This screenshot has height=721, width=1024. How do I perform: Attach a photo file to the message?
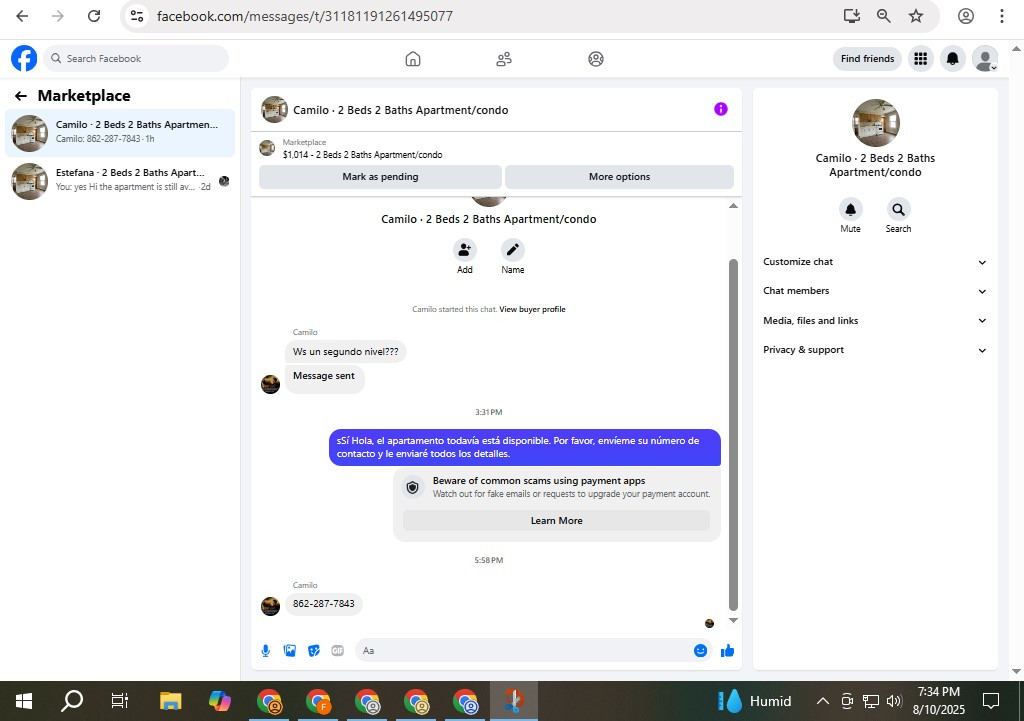290,650
